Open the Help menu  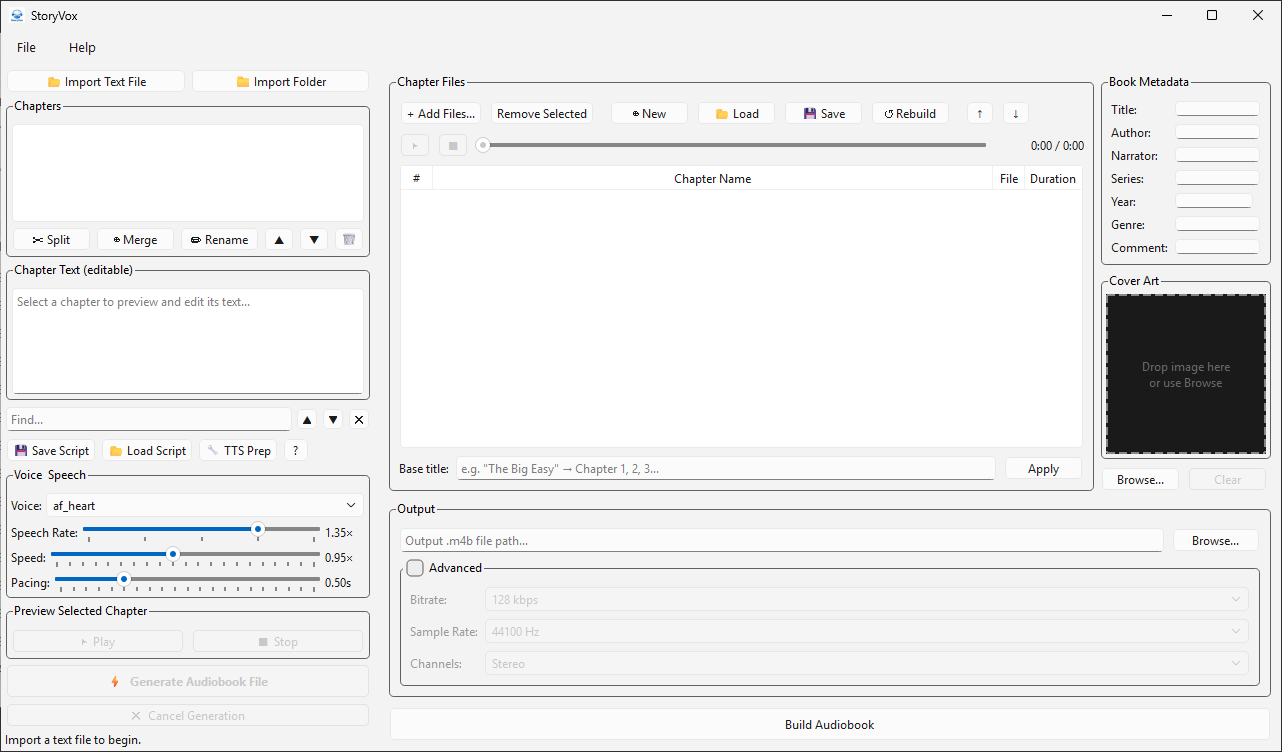click(x=82, y=48)
